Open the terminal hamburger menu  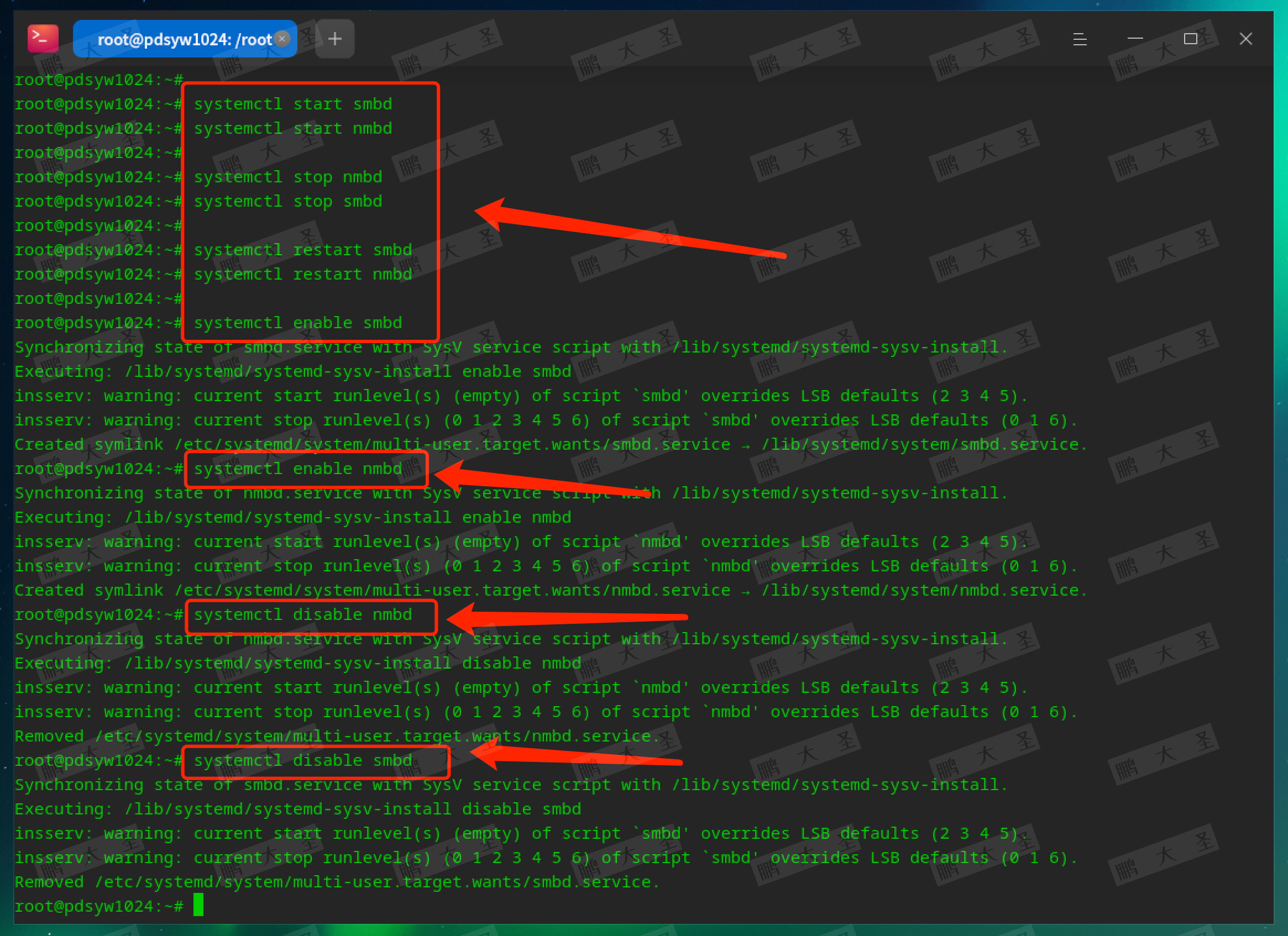click(1080, 39)
